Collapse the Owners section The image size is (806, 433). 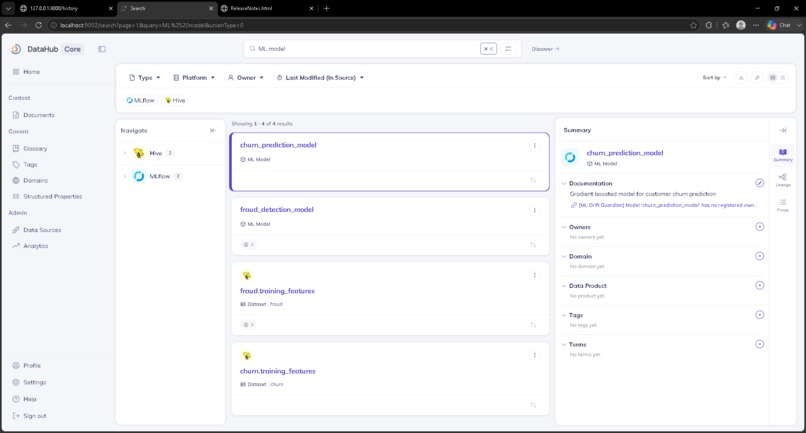pyautogui.click(x=564, y=227)
